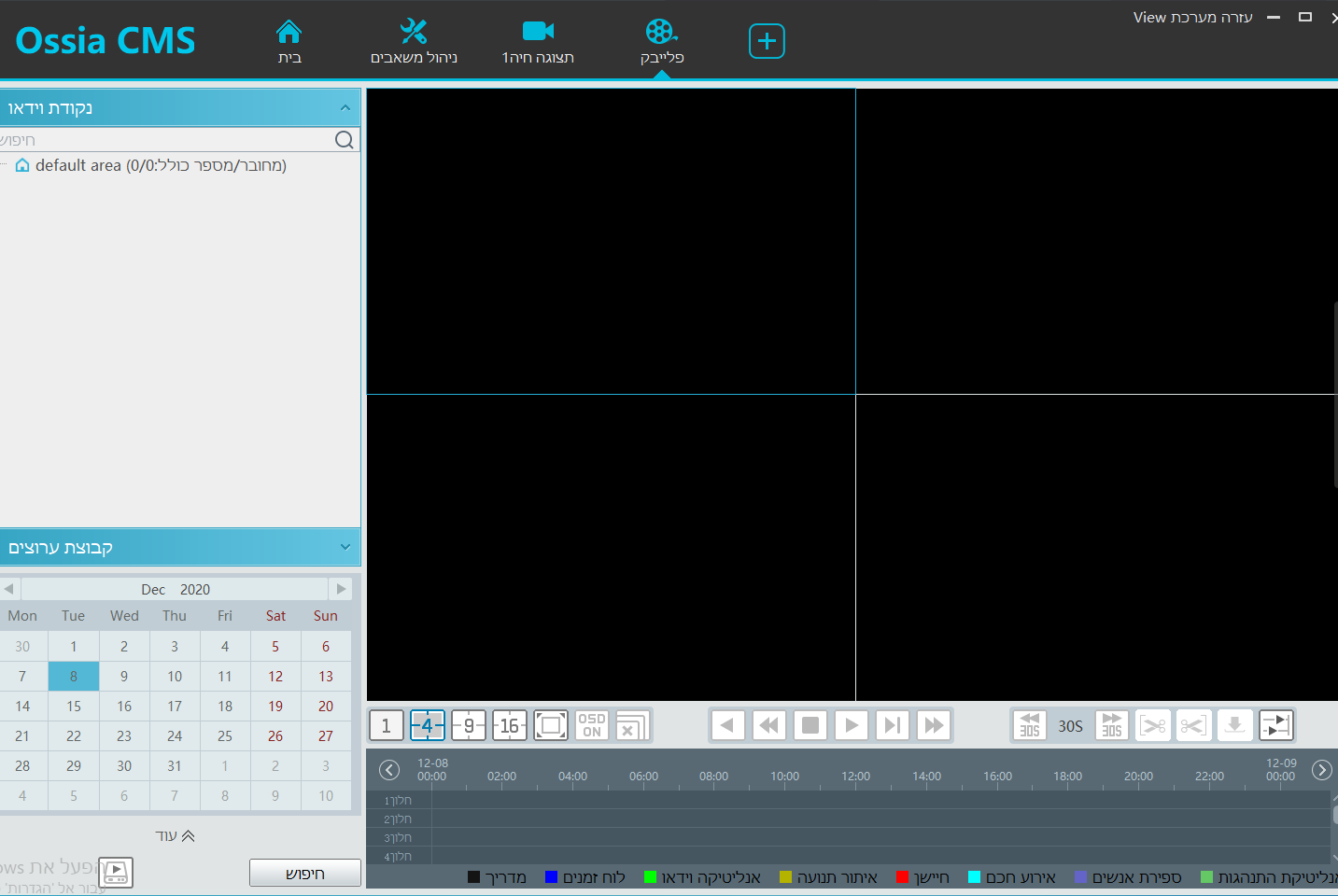Click the playback device icon beside search
The image size is (1338, 896).
click(116, 873)
